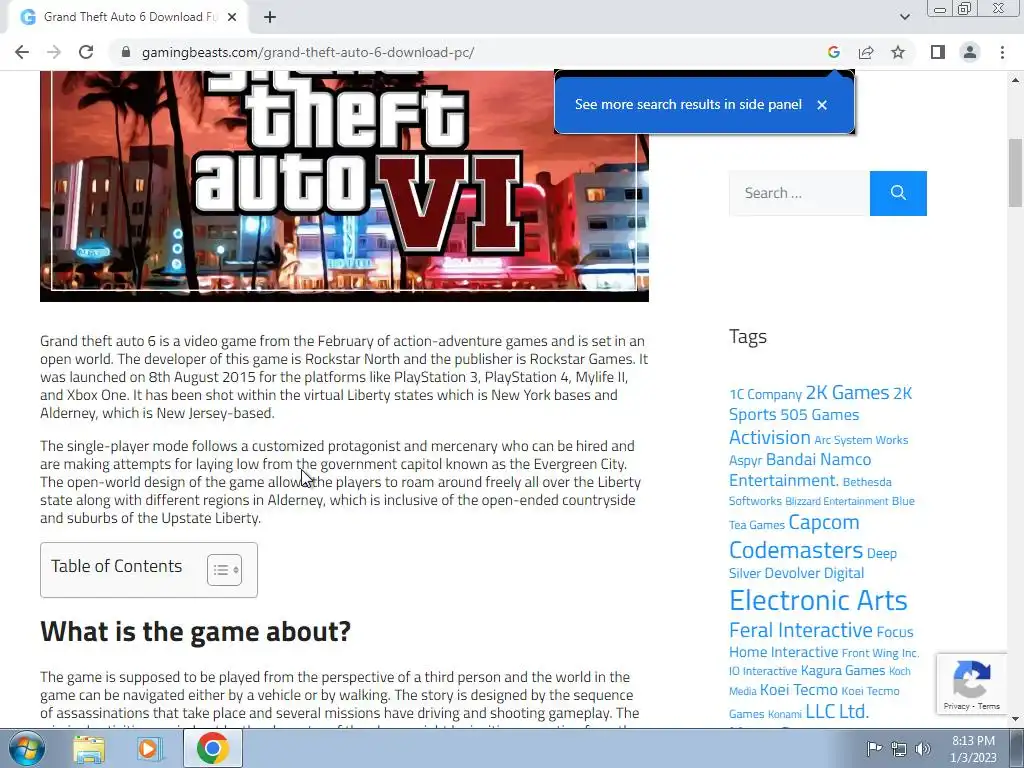
Task: Open the Devolver Digital tag
Action: [x=814, y=573]
